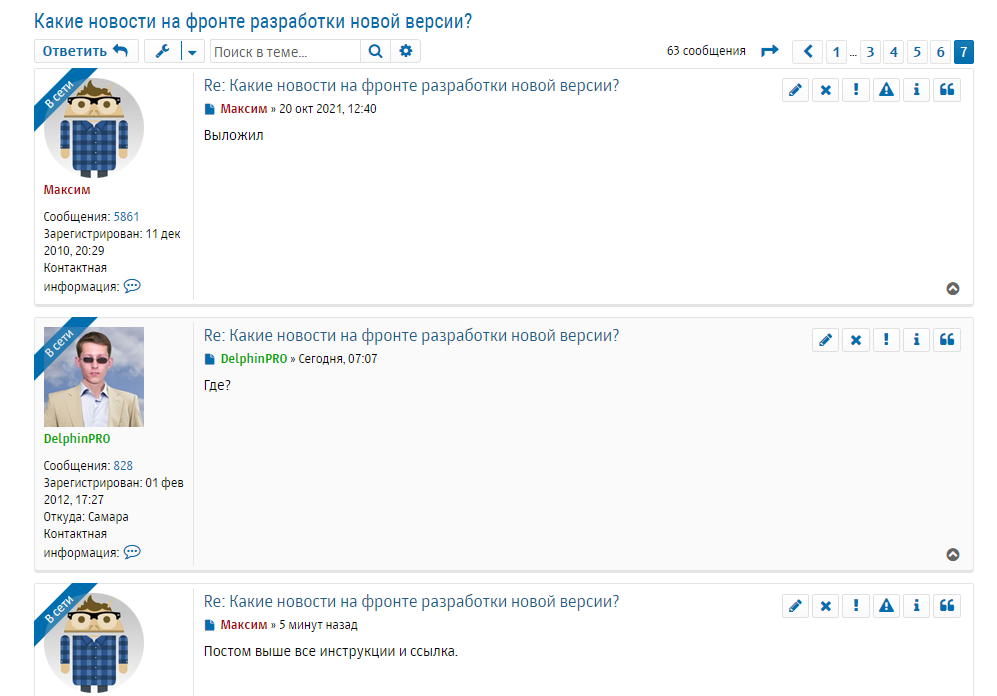Click DelphinPRO's avatar photo
Viewport: 997px width, 696px height.
click(x=94, y=377)
